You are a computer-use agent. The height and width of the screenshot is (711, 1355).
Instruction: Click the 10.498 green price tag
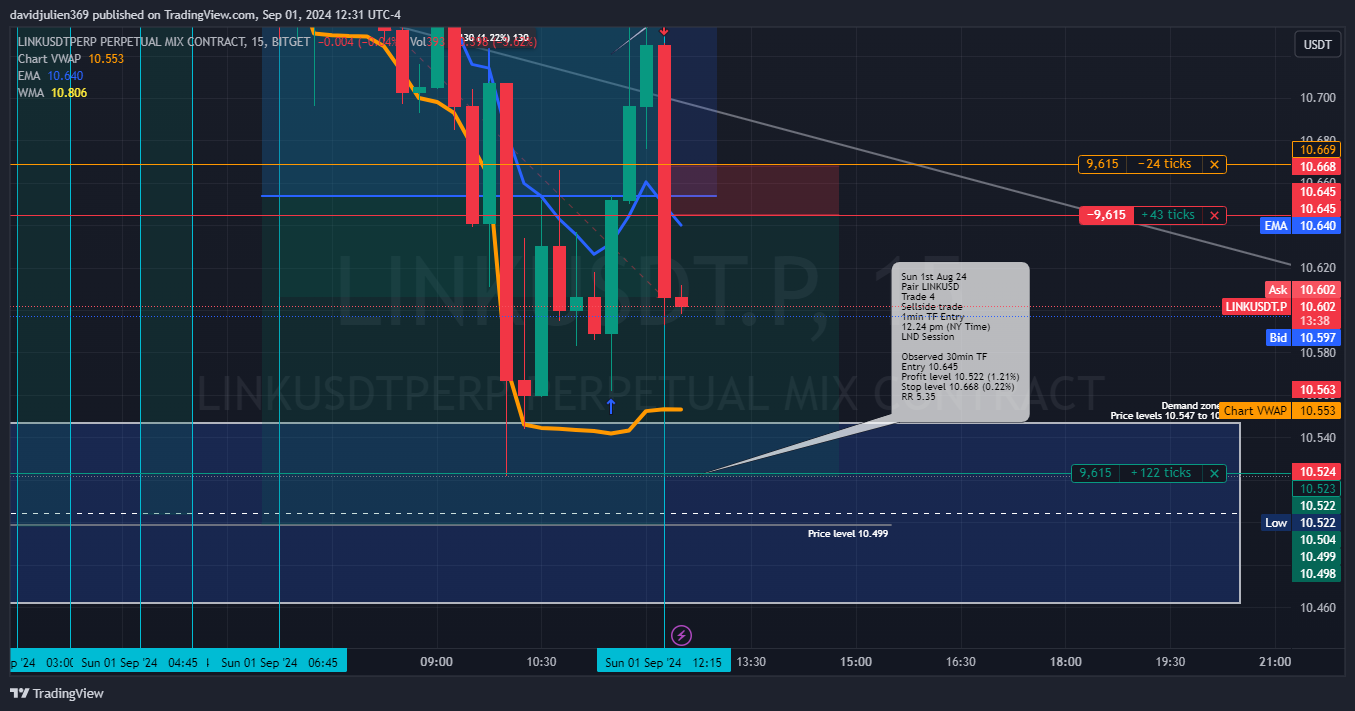pos(1315,574)
